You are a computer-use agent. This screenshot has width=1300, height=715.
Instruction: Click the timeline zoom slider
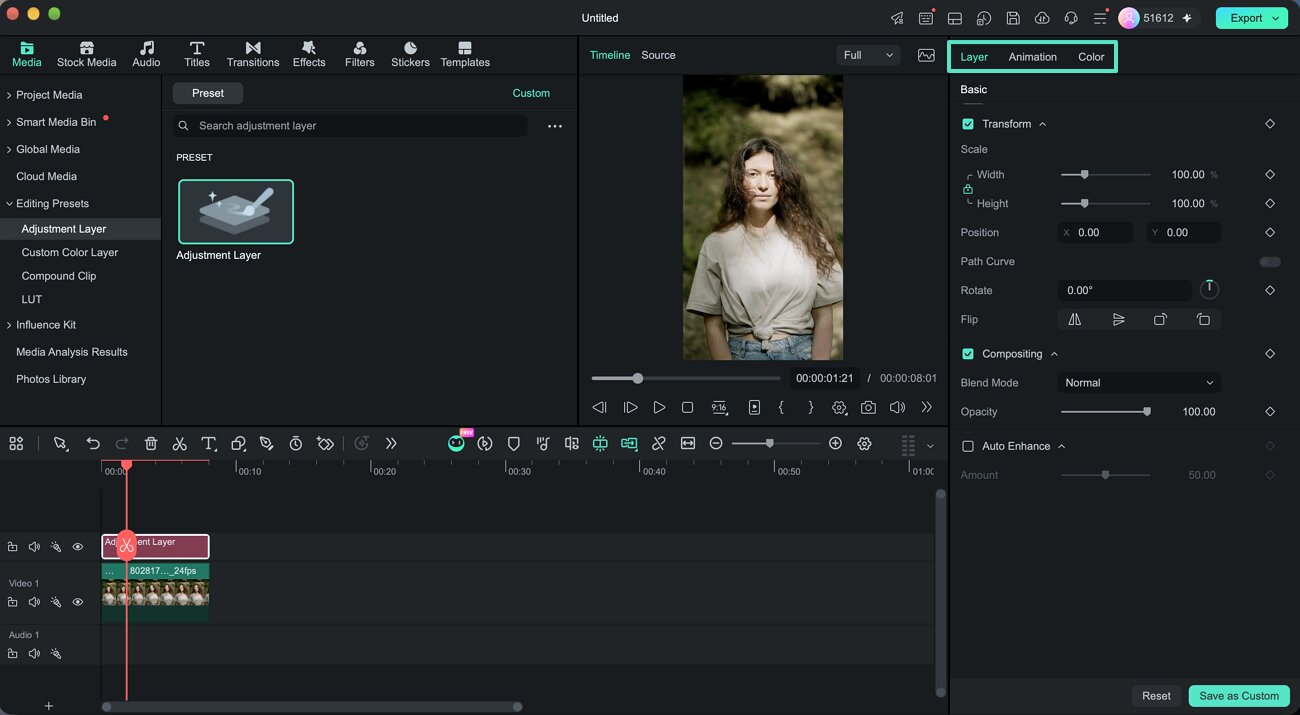(777, 443)
